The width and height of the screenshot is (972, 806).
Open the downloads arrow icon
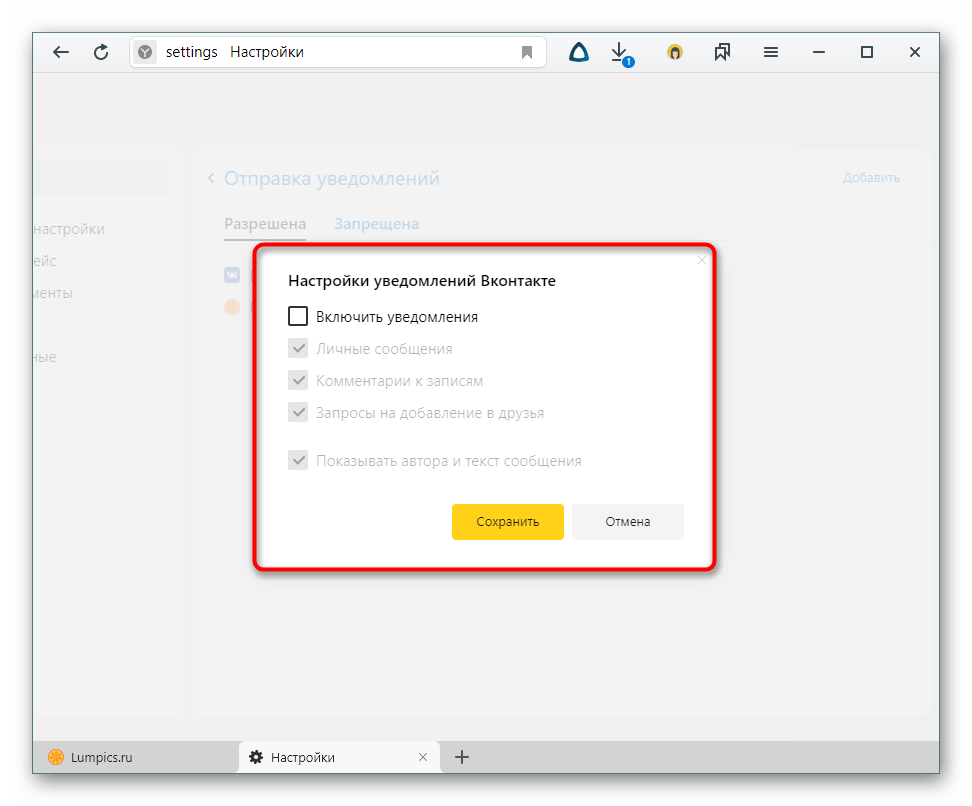click(620, 52)
